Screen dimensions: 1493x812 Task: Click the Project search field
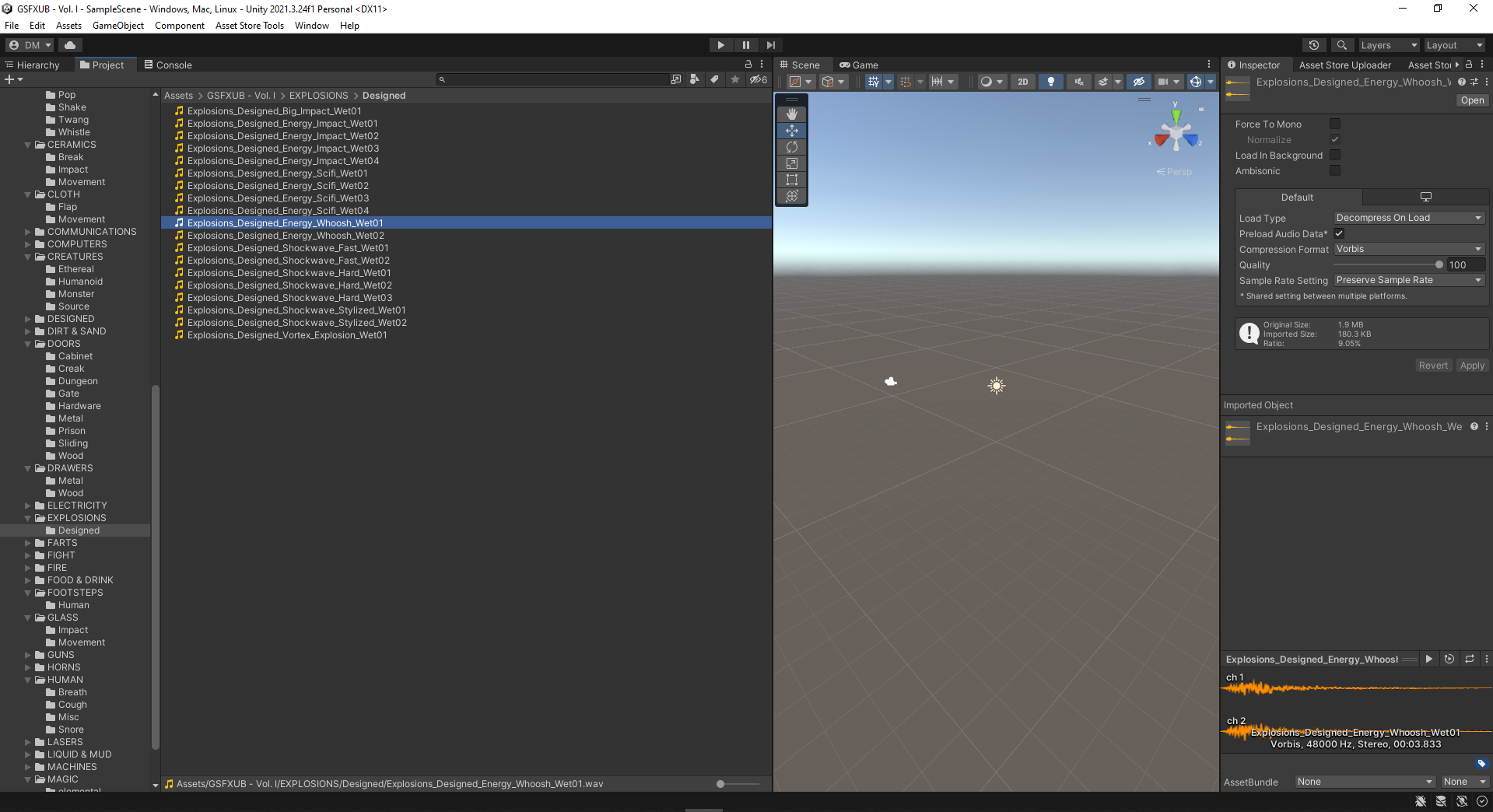pyautogui.click(x=552, y=79)
